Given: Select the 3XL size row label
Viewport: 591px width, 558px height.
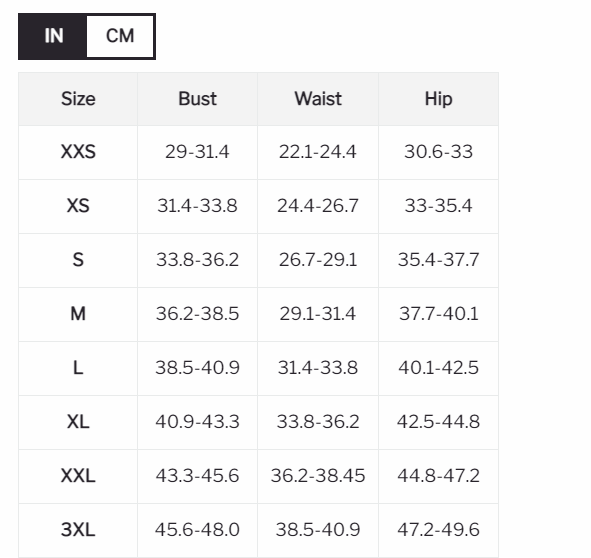Looking at the screenshot, I should point(78,529).
